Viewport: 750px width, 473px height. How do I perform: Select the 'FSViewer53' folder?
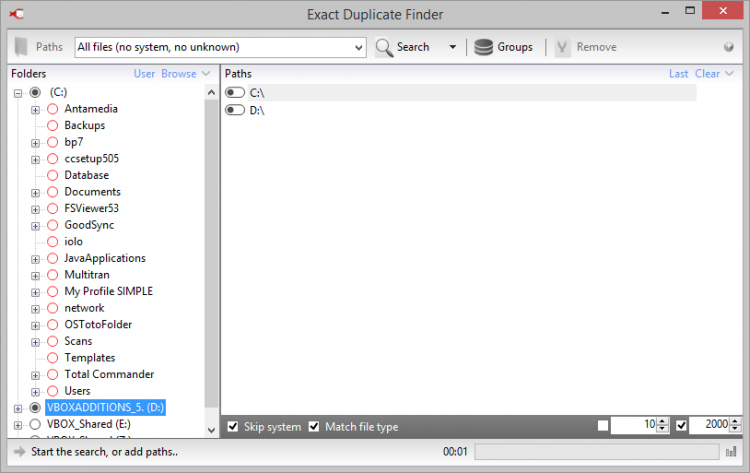pyautogui.click(x=91, y=209)
